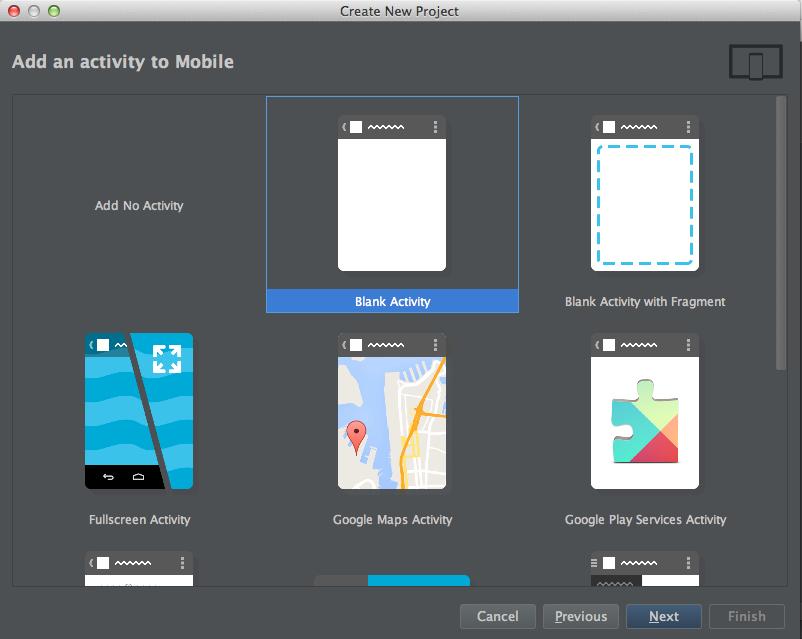This screenshot has height=639, width=802.
Task: Proceed with the Next button
Action: 664,616
